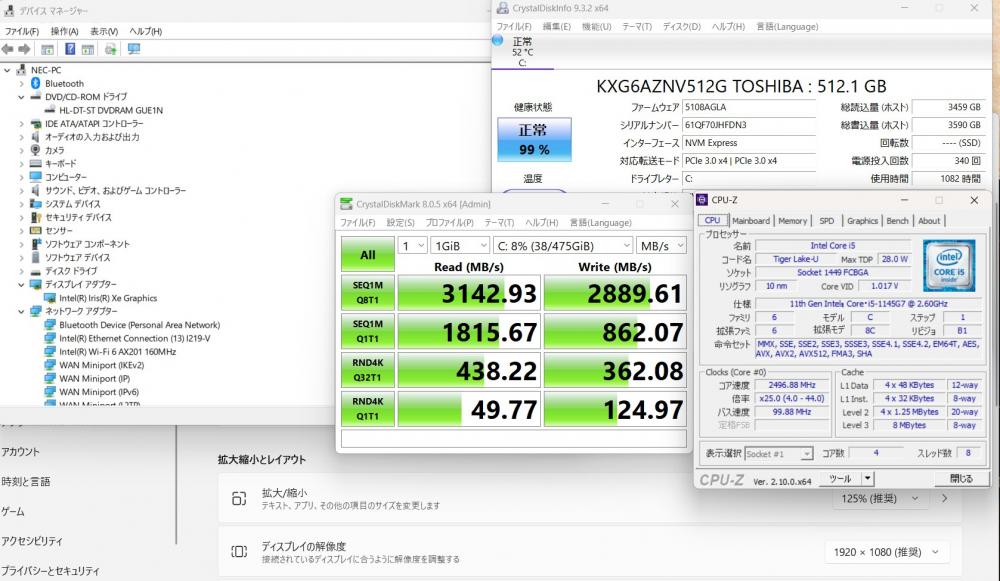Image resolution: width=1000 pixels, height=581 pixels.
Task: Select the folder icon beside システム デバイス
Action: (x=36, y=204)
